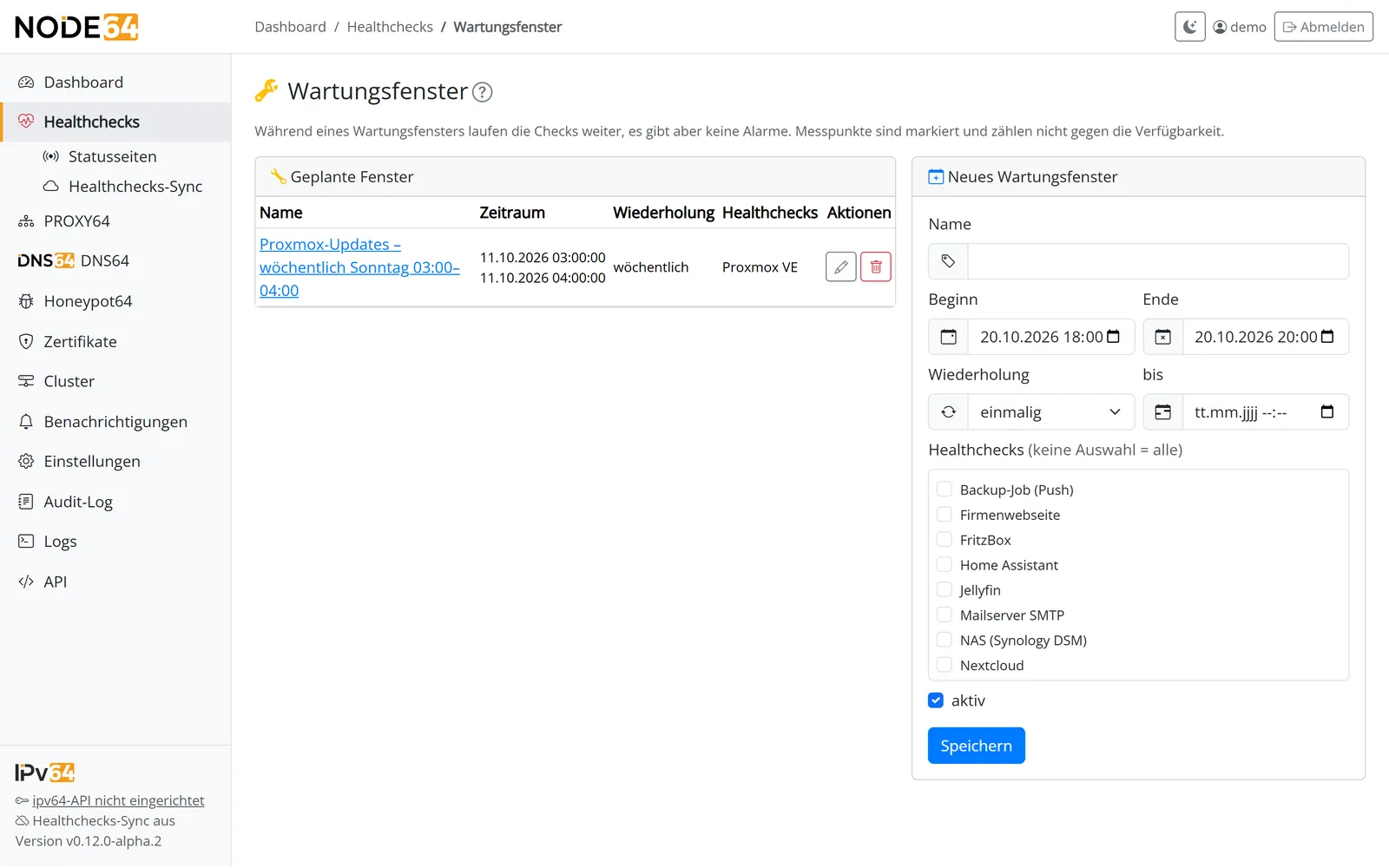Image resolution: width=1389 pixels, height=868 pixels.
Task: Check the Mailserver SMTP checkbox
Action: (945, 615)
